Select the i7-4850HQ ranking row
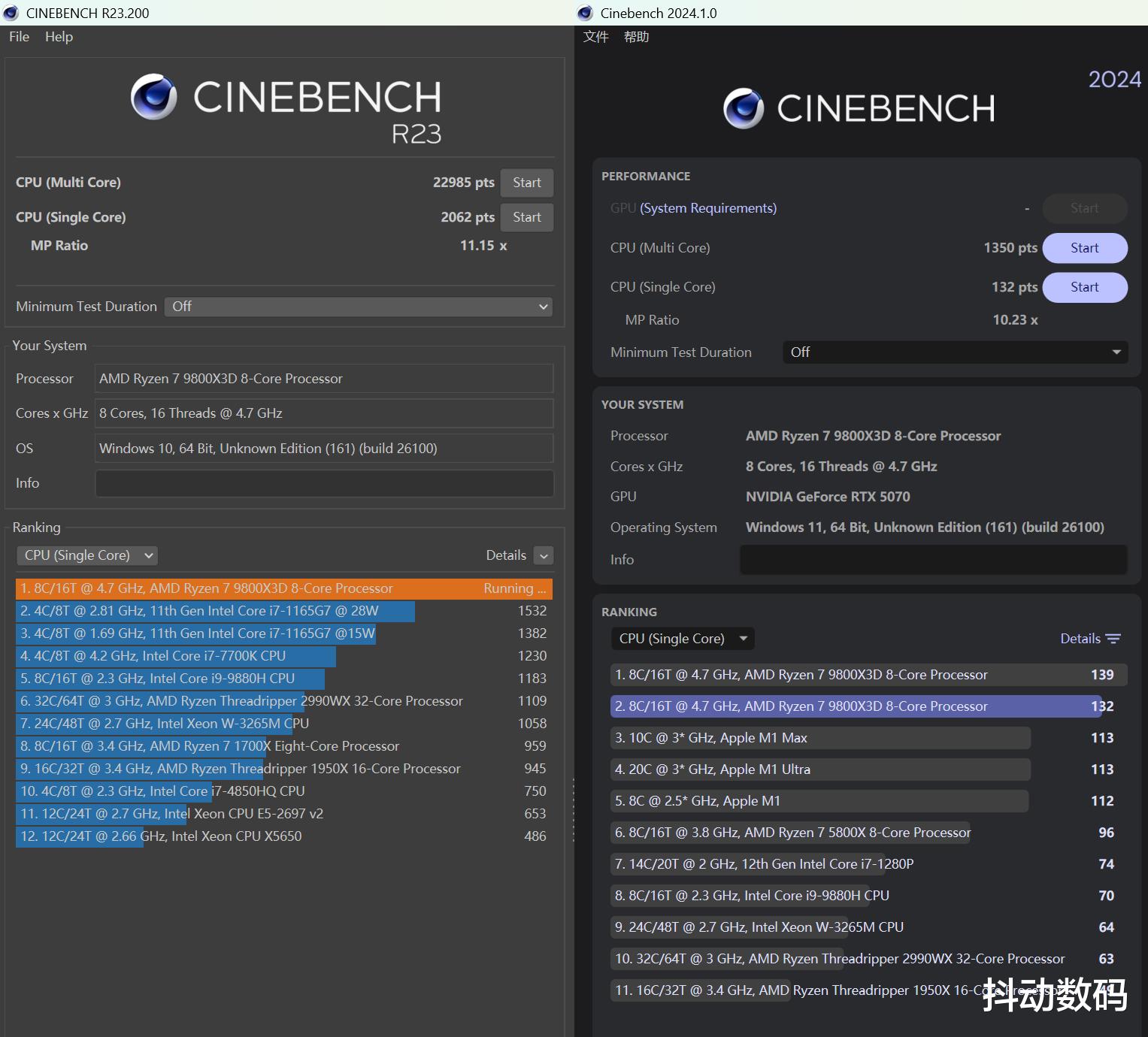Viewport: 1148px width, 1037px height. point(283,791)
